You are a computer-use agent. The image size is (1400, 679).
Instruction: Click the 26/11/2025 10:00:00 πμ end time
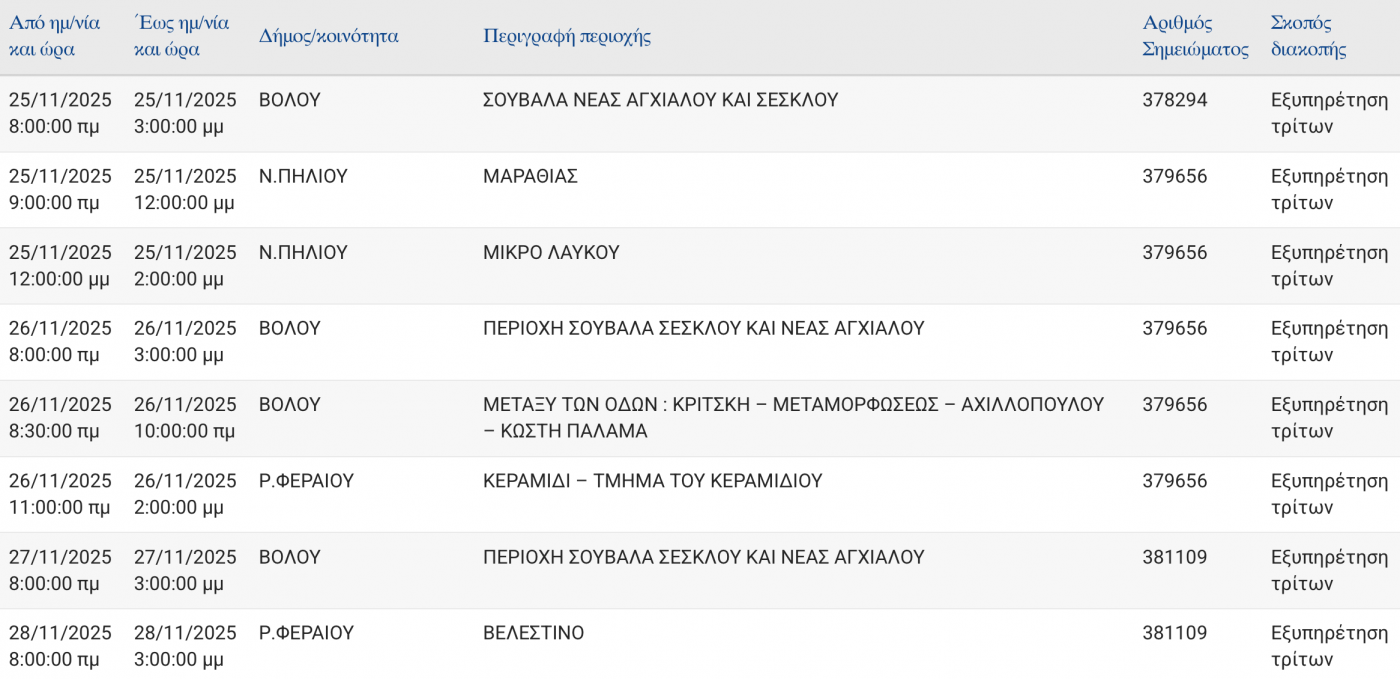(185, 418)
